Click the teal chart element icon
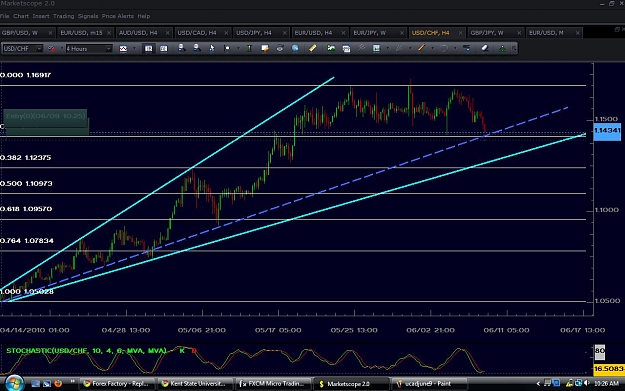This screenshot has width=625, height=391. click(376, 48)
